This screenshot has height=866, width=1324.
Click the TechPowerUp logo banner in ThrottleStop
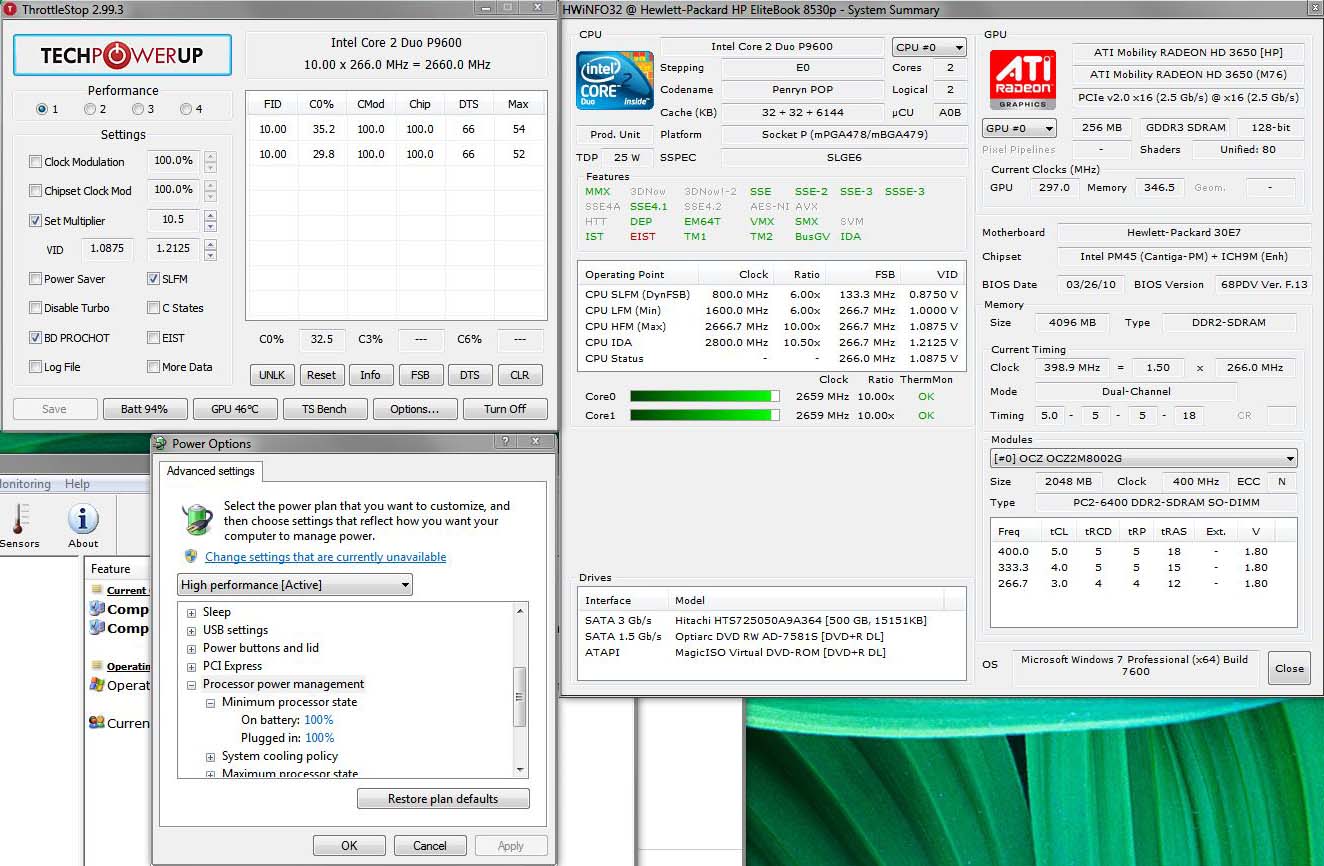click(122, 55)
